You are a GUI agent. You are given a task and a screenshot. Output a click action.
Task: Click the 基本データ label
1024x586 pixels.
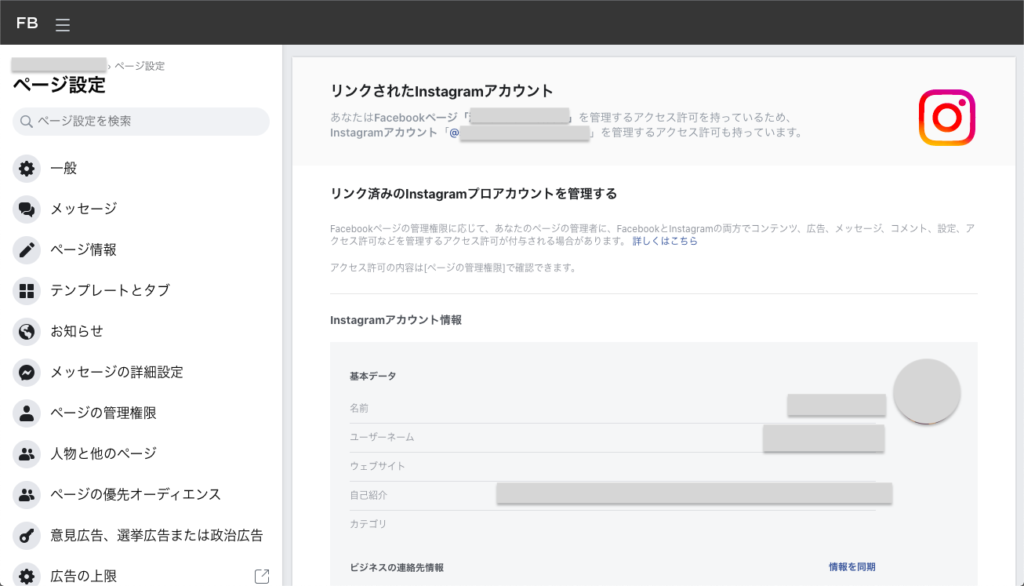click(373, 376)
